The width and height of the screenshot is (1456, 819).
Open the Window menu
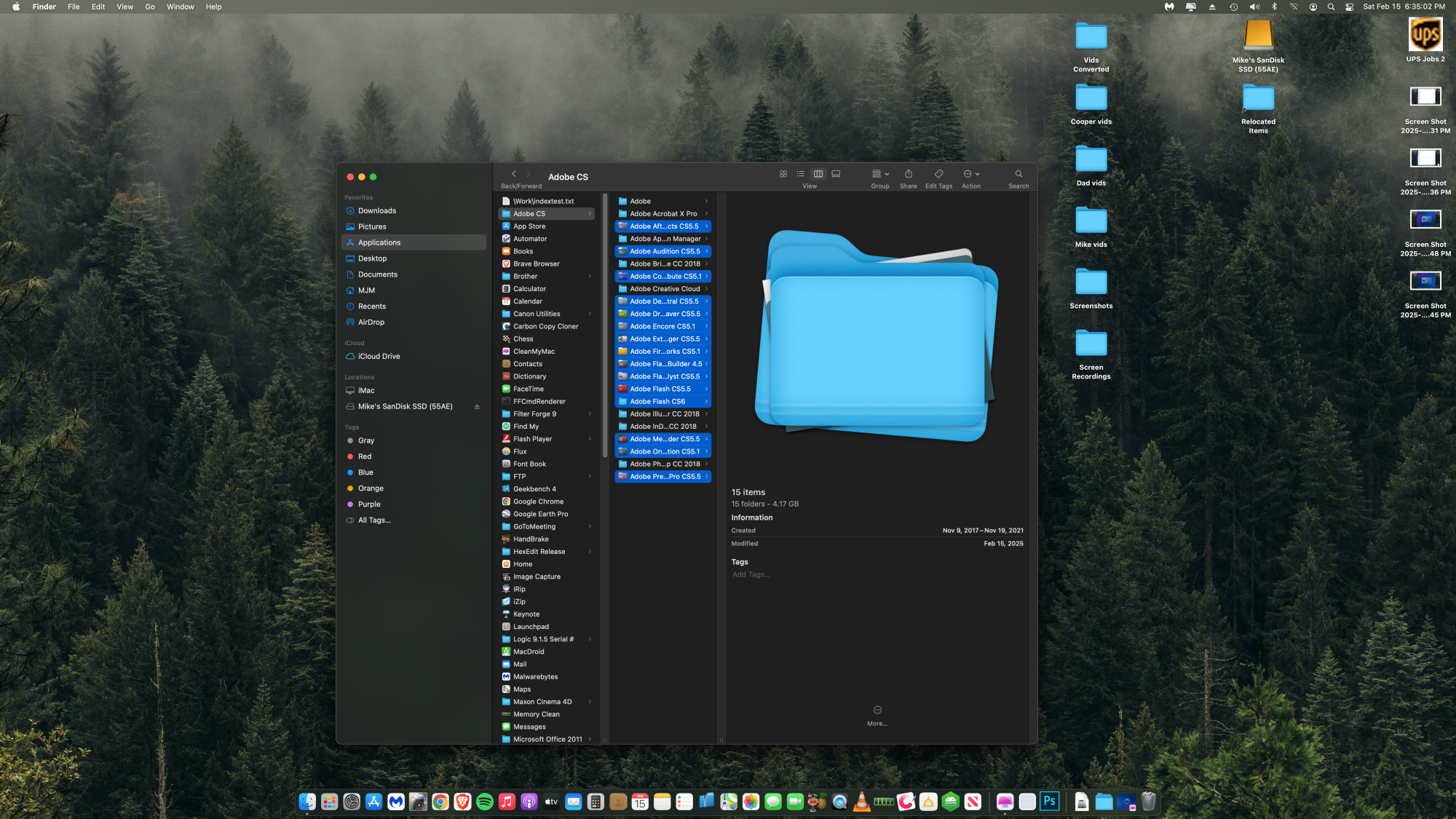coord(181,7)
